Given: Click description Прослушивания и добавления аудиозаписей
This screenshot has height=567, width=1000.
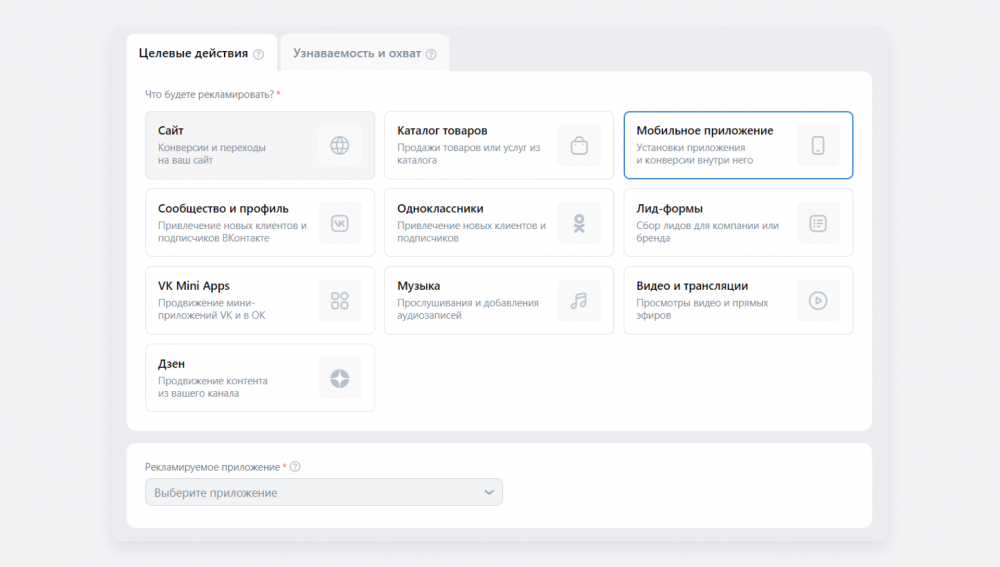Looking at the screenshot, I should [x=468, y=309].
